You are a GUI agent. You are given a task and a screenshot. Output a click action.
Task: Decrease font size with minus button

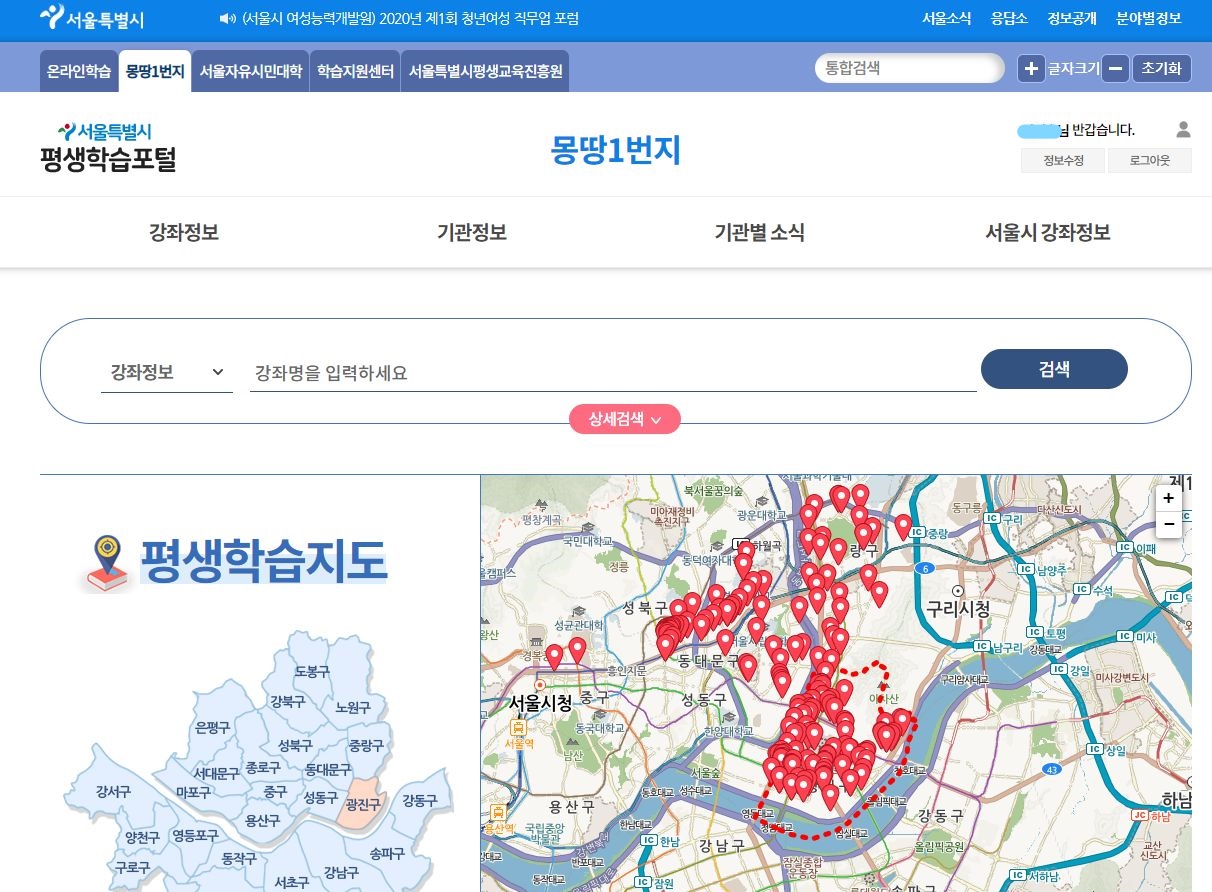point(1116,68)
